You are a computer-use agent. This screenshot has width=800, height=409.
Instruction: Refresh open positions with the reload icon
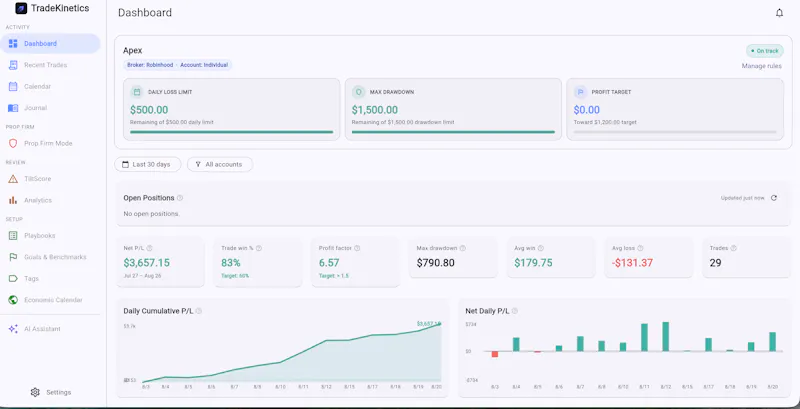[x=774, y=198]
